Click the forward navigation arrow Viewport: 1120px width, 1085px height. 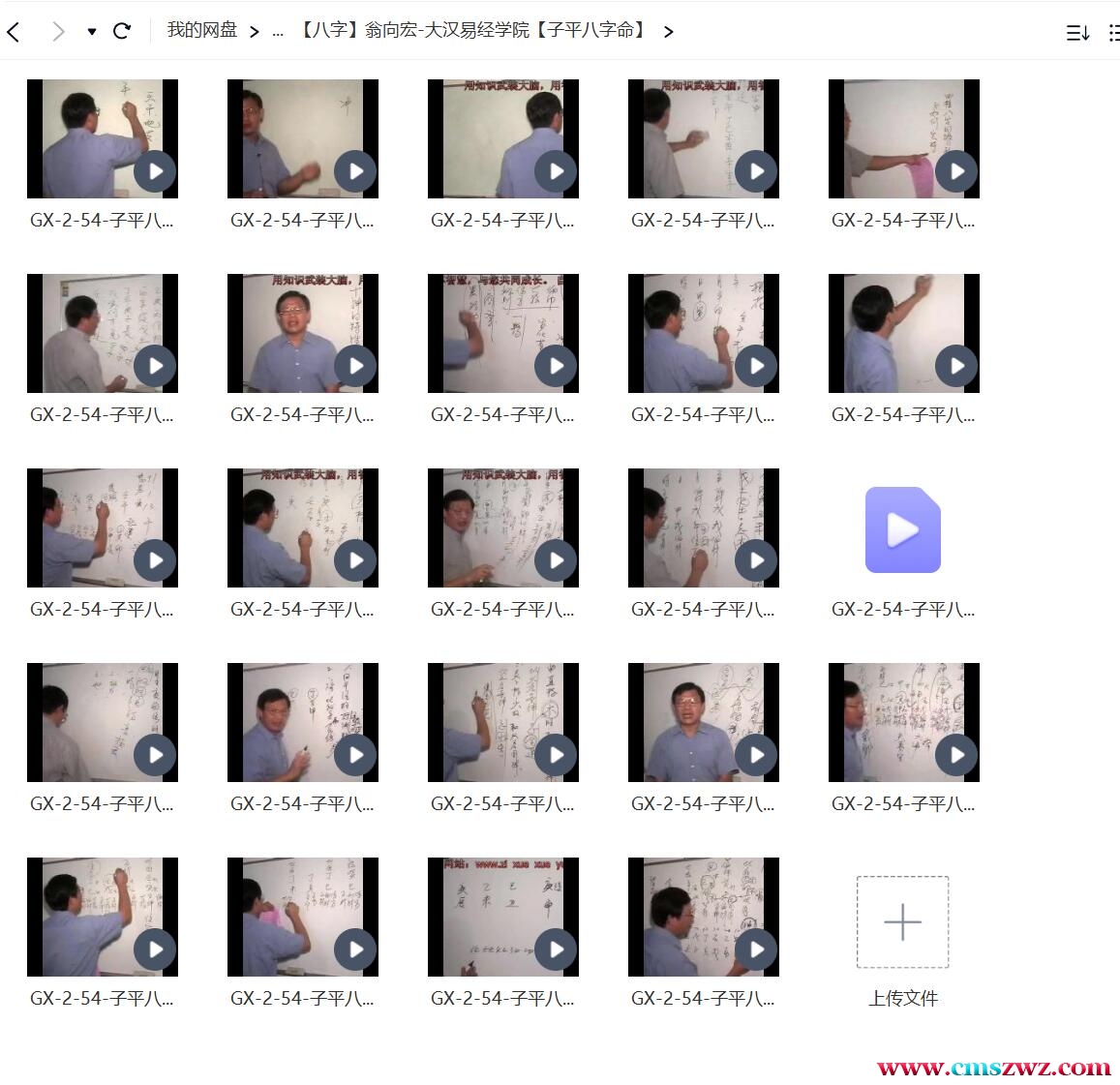point(58,32)
